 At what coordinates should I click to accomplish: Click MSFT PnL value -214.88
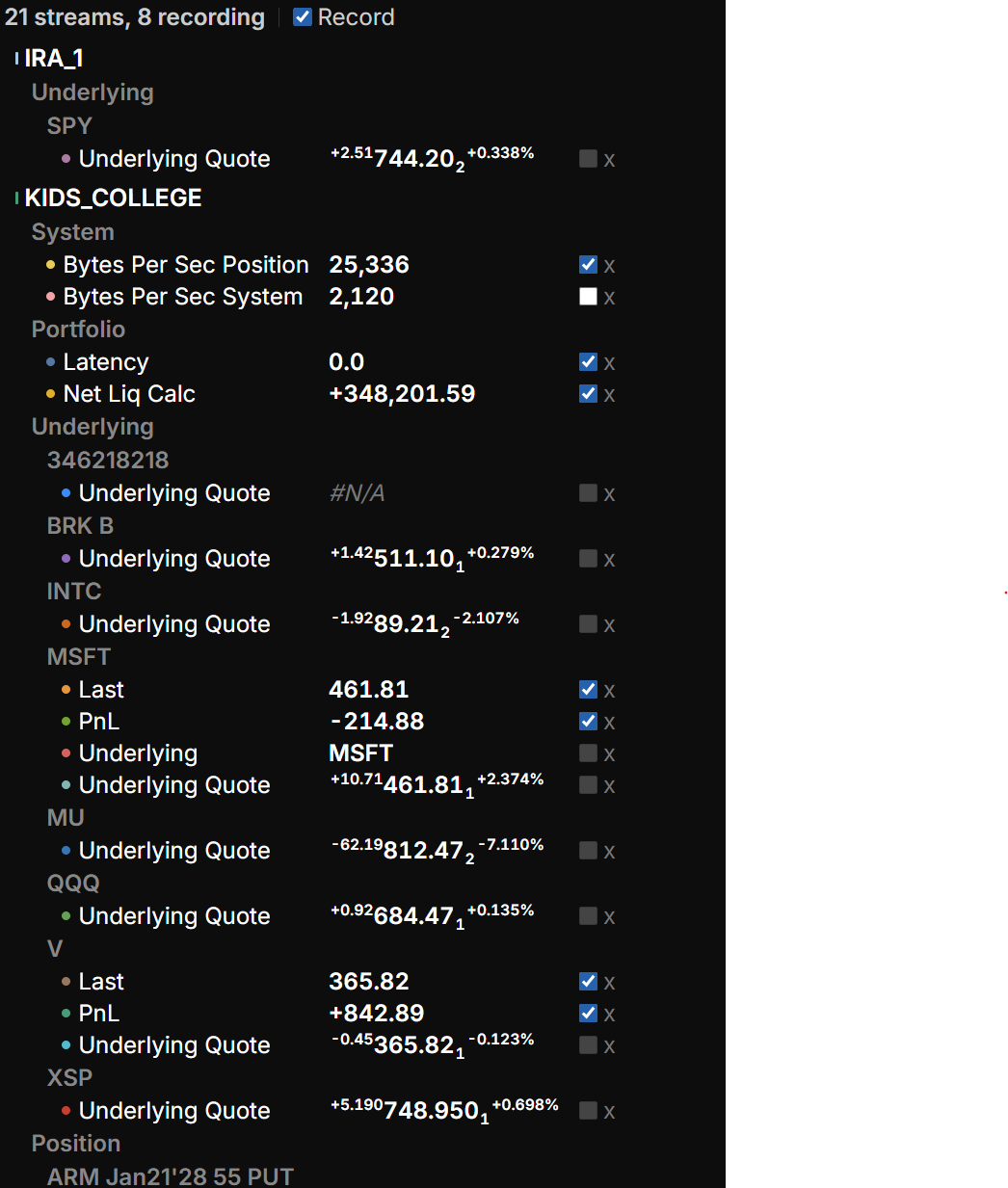click(x=377, y=722)
